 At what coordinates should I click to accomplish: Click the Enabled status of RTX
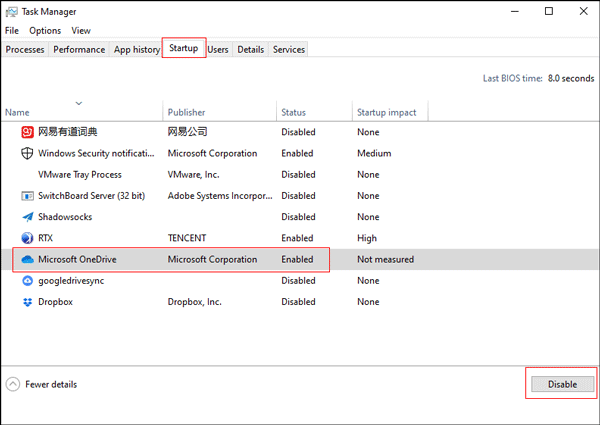click(297, 238)
